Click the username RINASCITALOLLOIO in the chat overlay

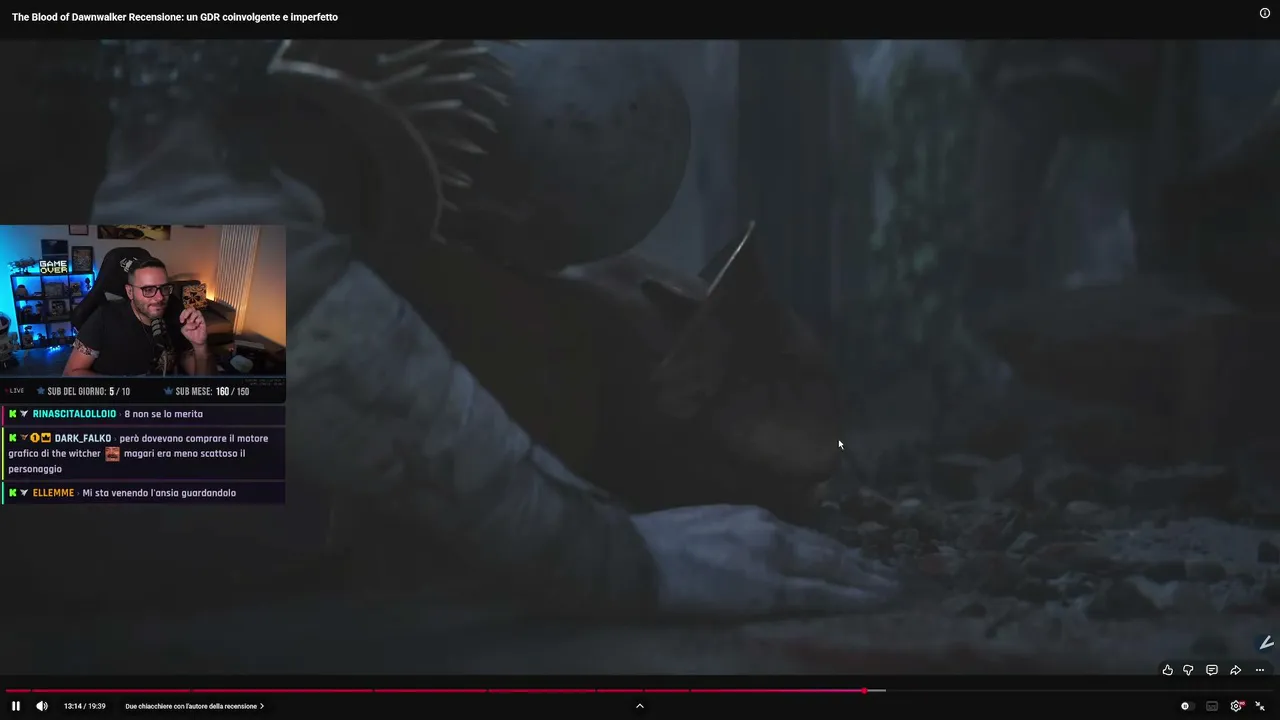(x=74, y=414)
